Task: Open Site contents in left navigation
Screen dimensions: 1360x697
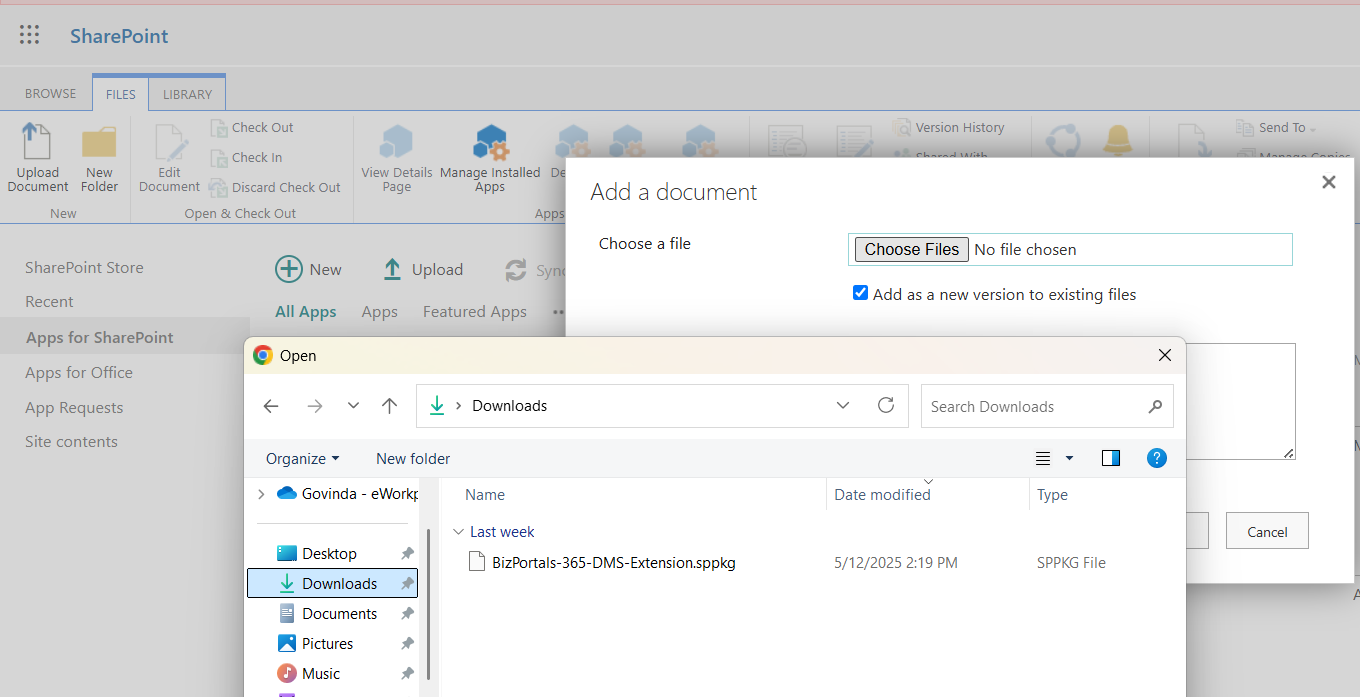Action: pyautogui.click(x=71, y=442)
